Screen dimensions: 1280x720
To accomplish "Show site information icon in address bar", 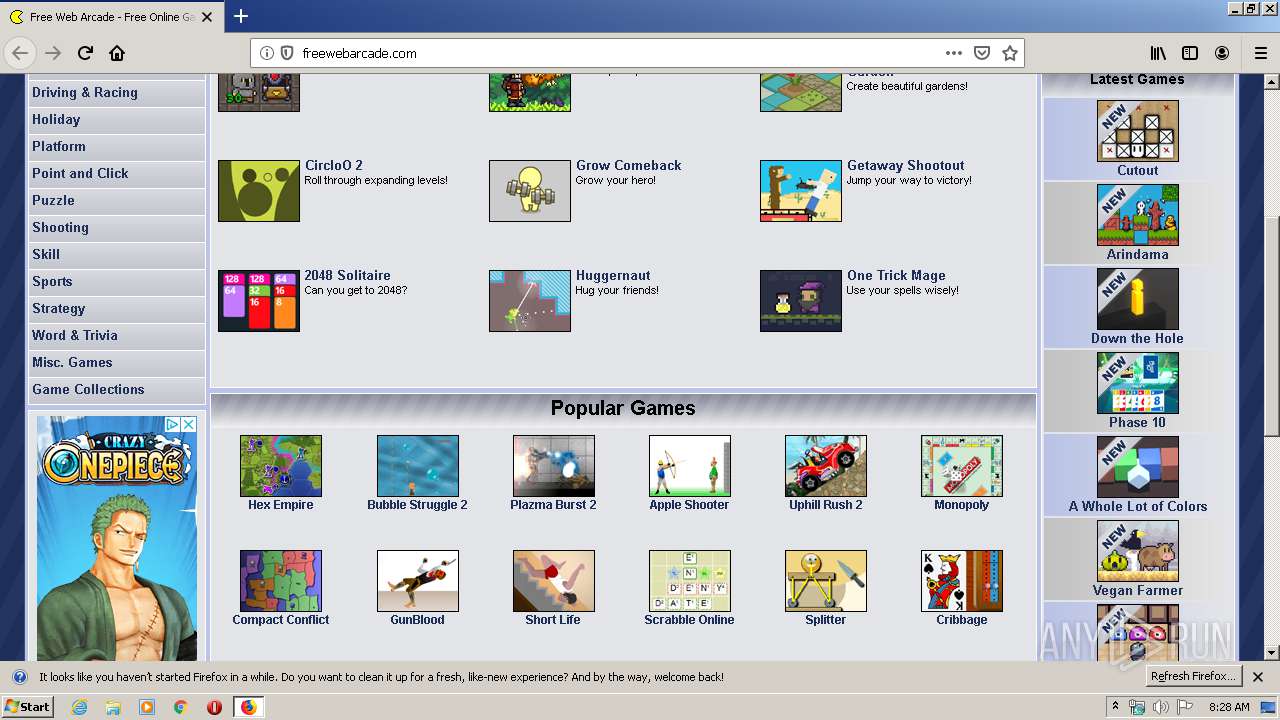I will pyautogui.click(x=267, y=53).
